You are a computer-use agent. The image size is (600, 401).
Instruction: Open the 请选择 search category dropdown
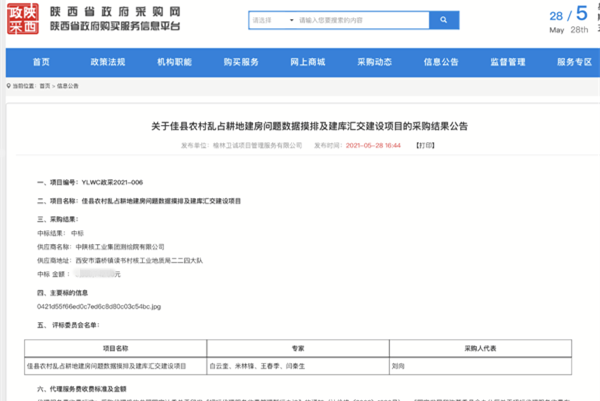pyautogui.click(x=266, y=20)
